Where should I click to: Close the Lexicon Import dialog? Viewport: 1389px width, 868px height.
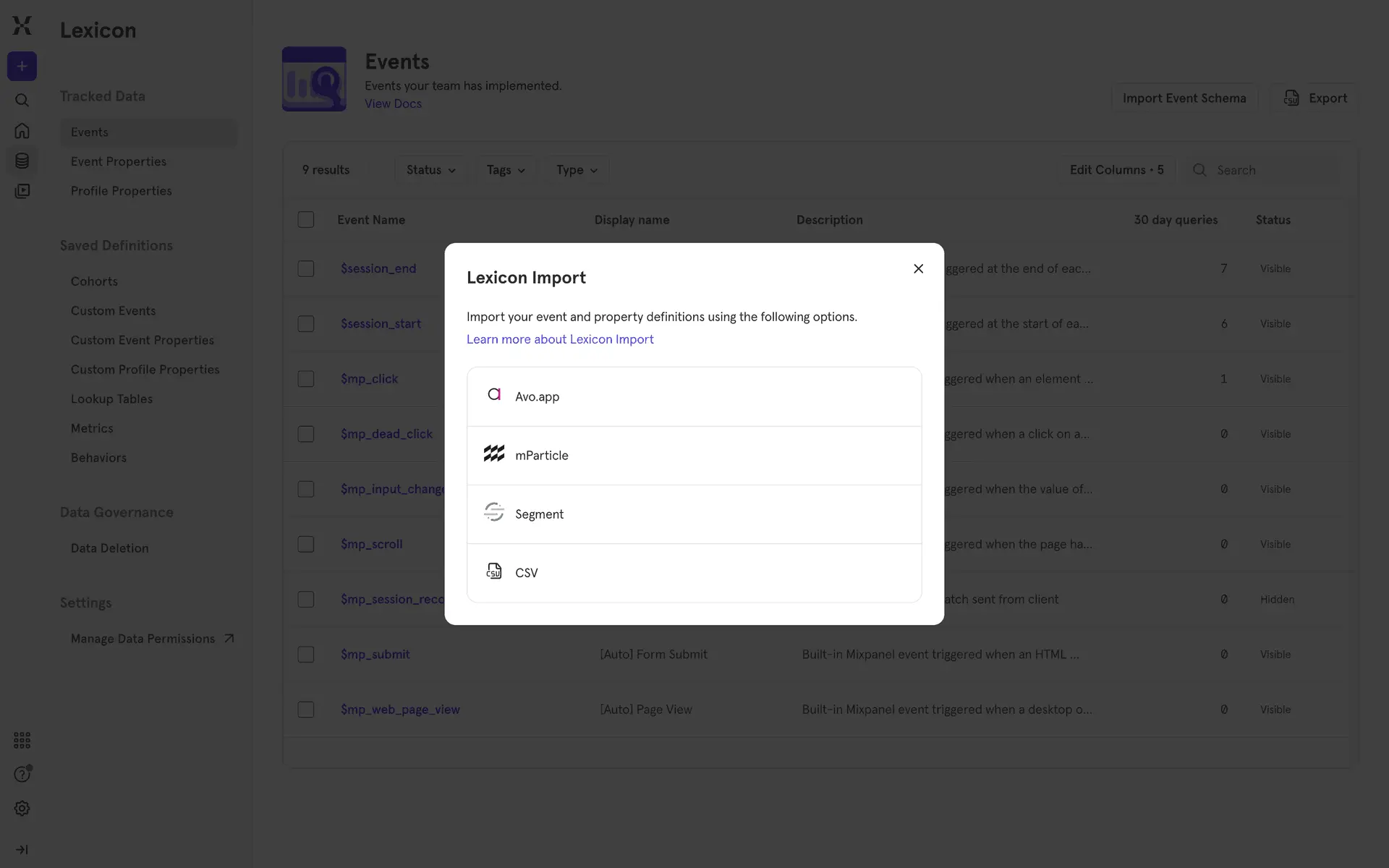(918, 268)
